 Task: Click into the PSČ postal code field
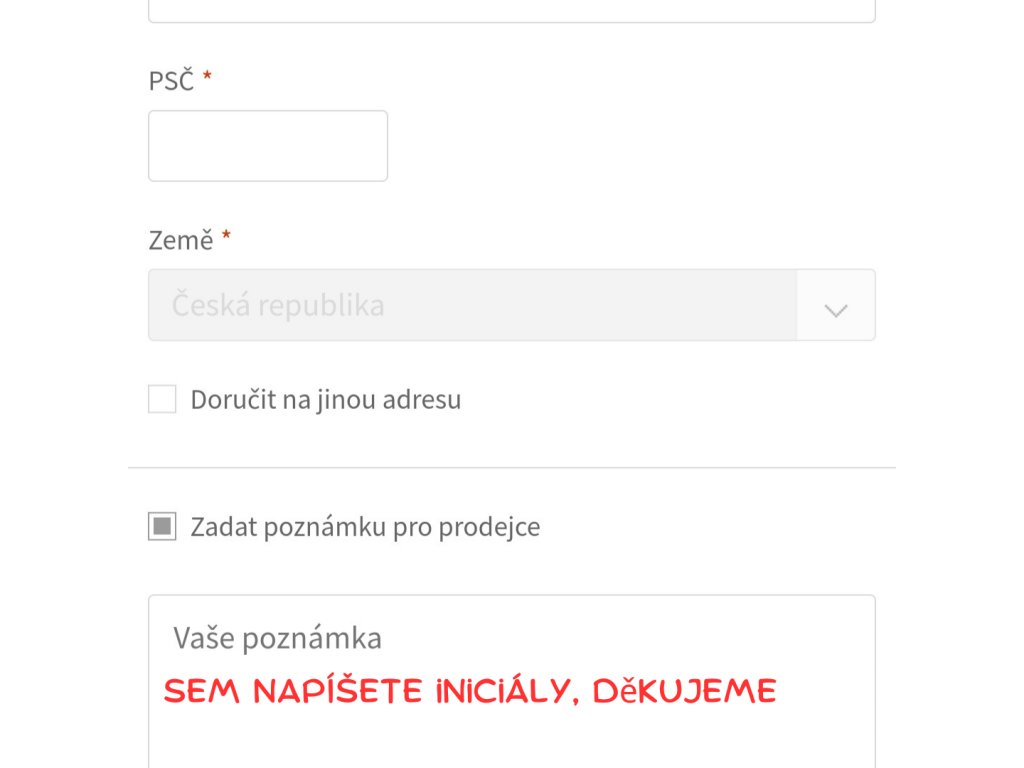[x=268, y=146]
